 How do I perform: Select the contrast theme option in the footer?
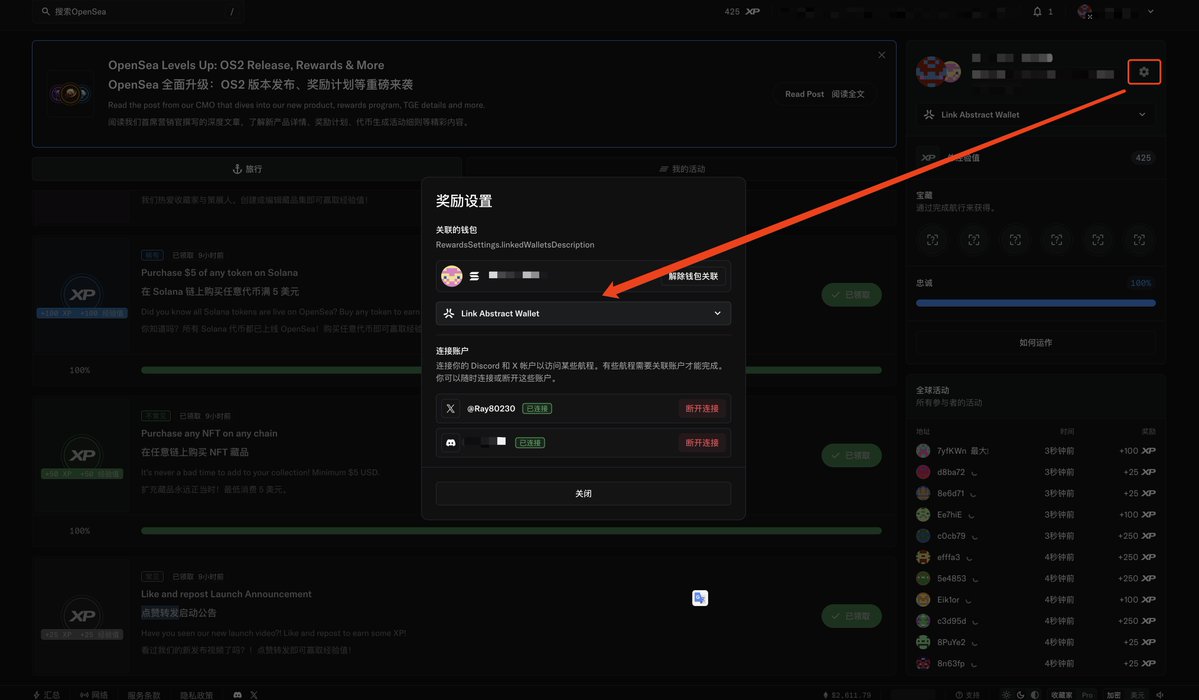1035,695
